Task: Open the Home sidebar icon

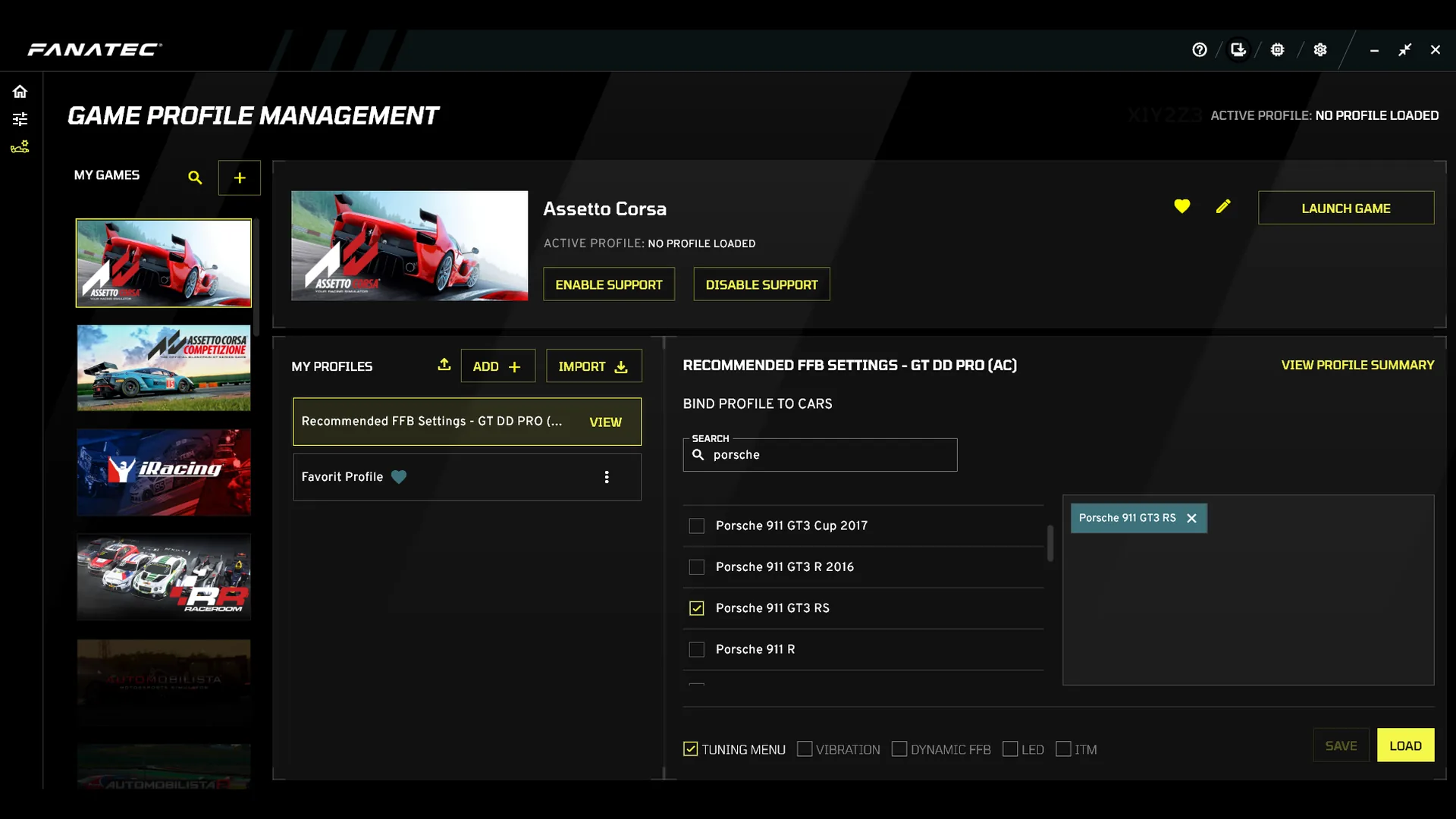Action: click(20, 92)
